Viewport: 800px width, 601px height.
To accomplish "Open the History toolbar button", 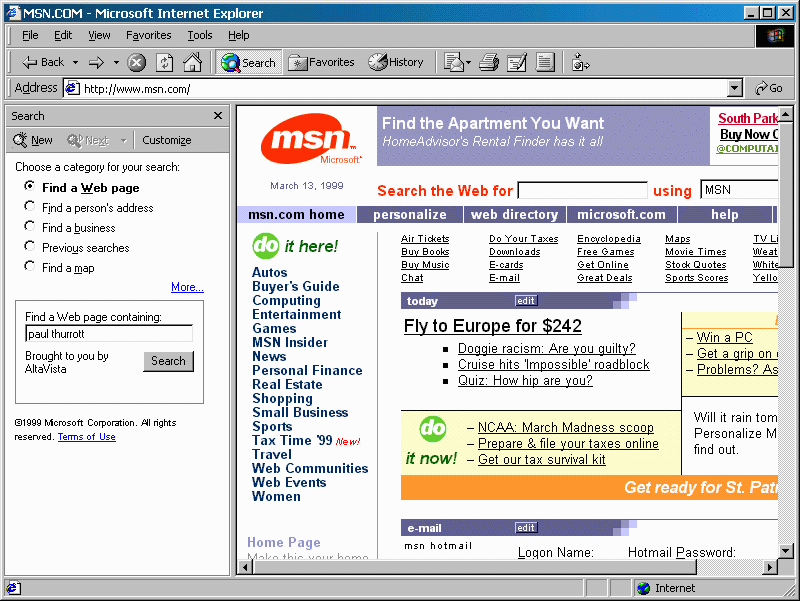I will coord(396,62).
